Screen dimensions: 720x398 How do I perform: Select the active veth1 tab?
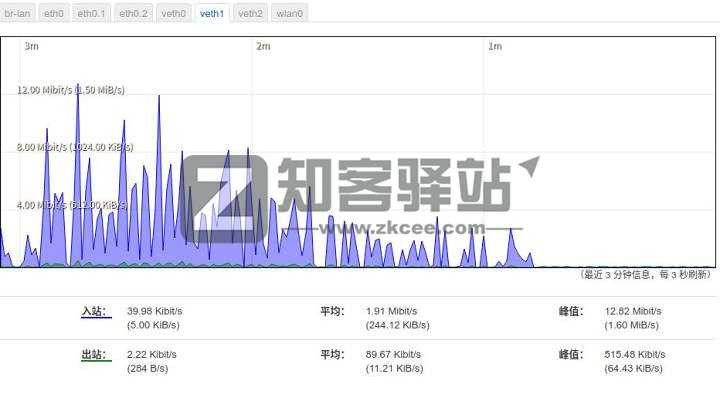[x=212, y=13]
